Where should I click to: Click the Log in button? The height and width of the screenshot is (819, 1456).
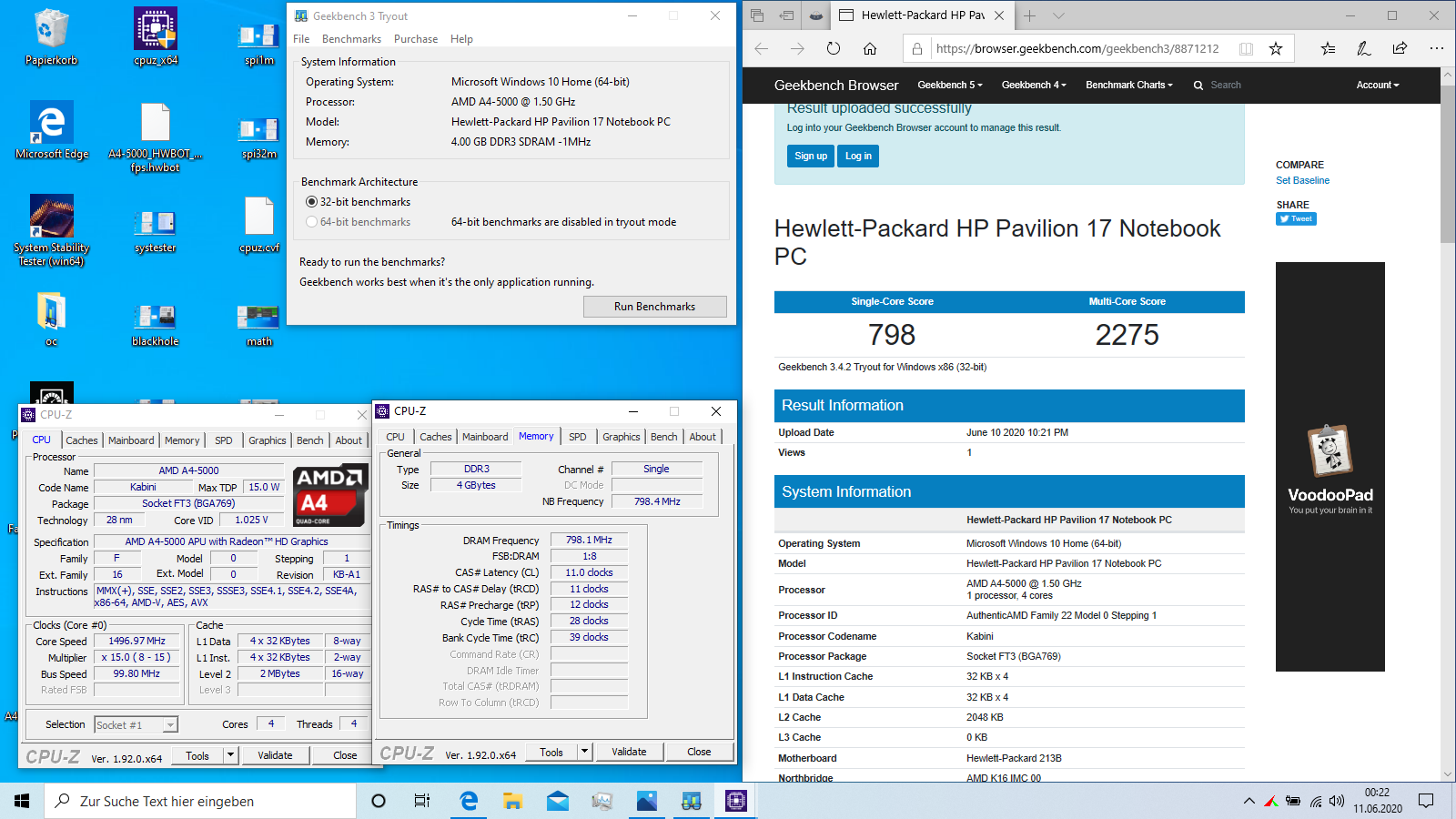click(858, 157)
